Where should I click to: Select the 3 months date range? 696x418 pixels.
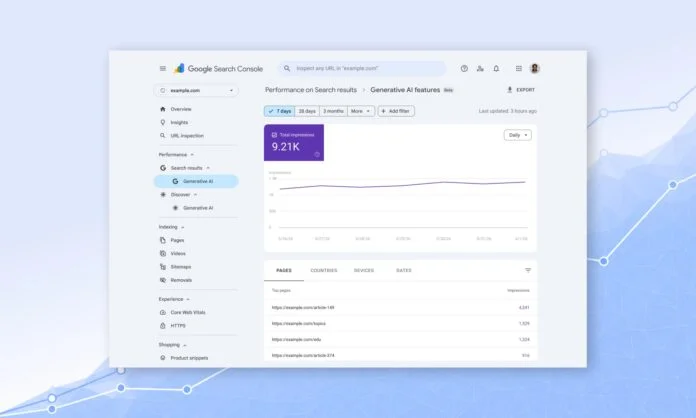[333, 111]
